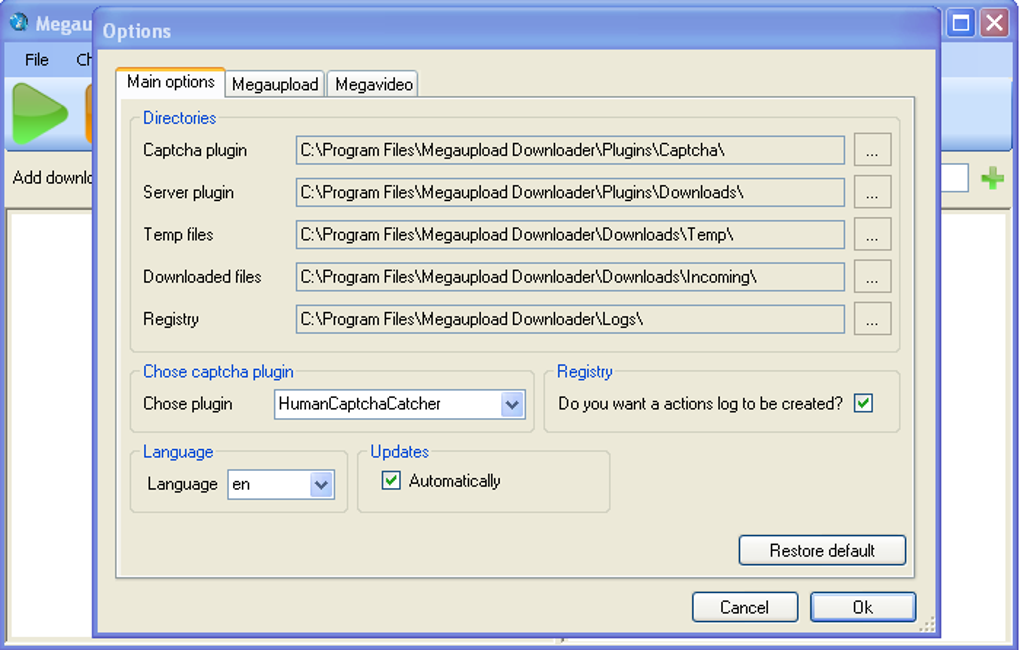
Task: Confirm settings with the Ok button
Action: (x=862, y=607)
